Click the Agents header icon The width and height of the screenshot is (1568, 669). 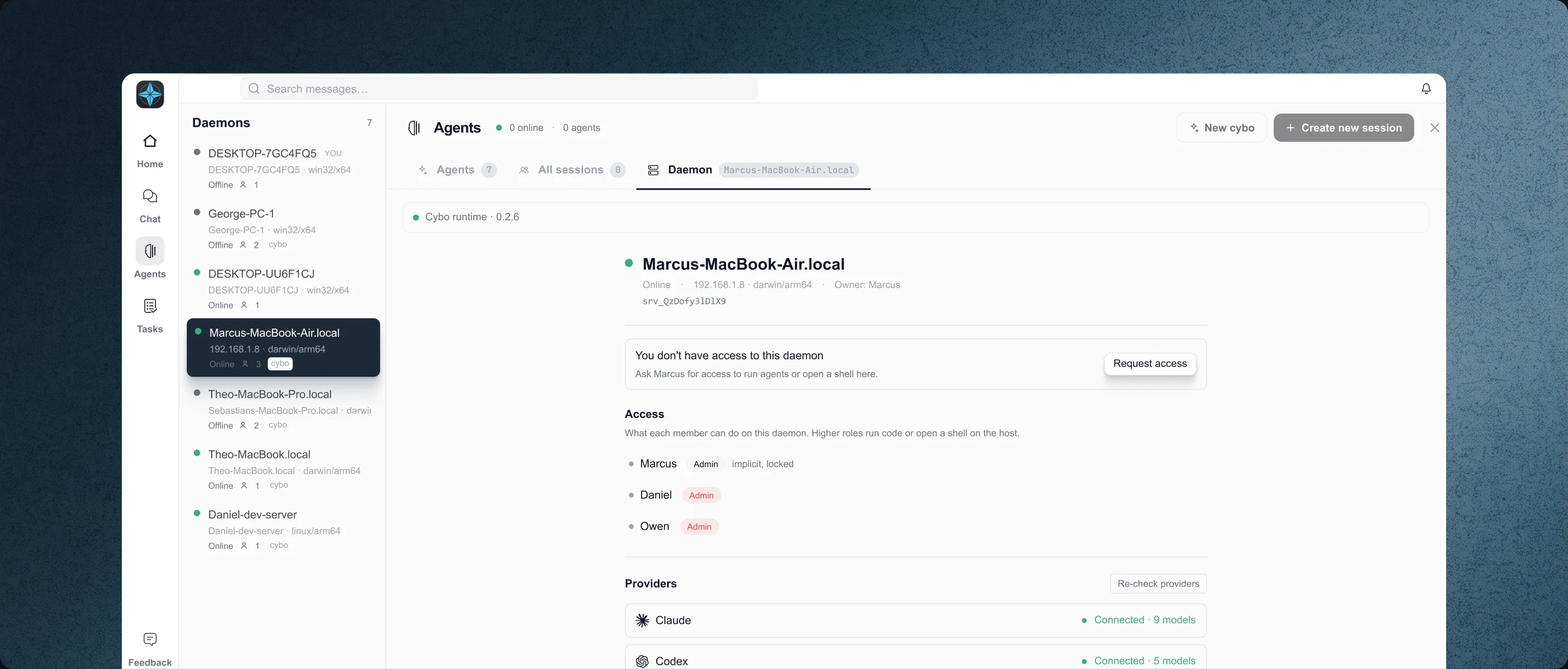click(x=414, y=128)
